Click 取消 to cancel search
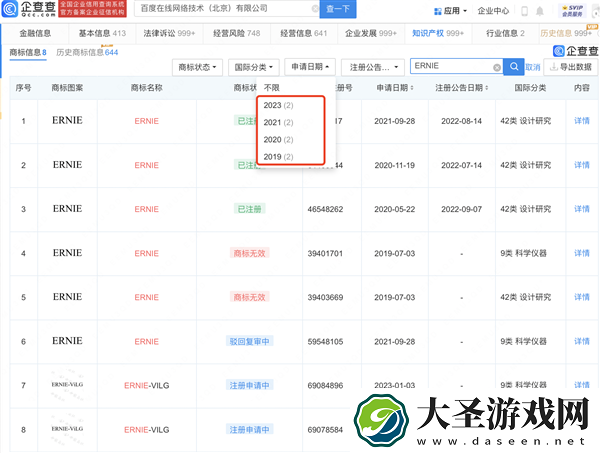The image size is (600, 453). coord(532,67)
